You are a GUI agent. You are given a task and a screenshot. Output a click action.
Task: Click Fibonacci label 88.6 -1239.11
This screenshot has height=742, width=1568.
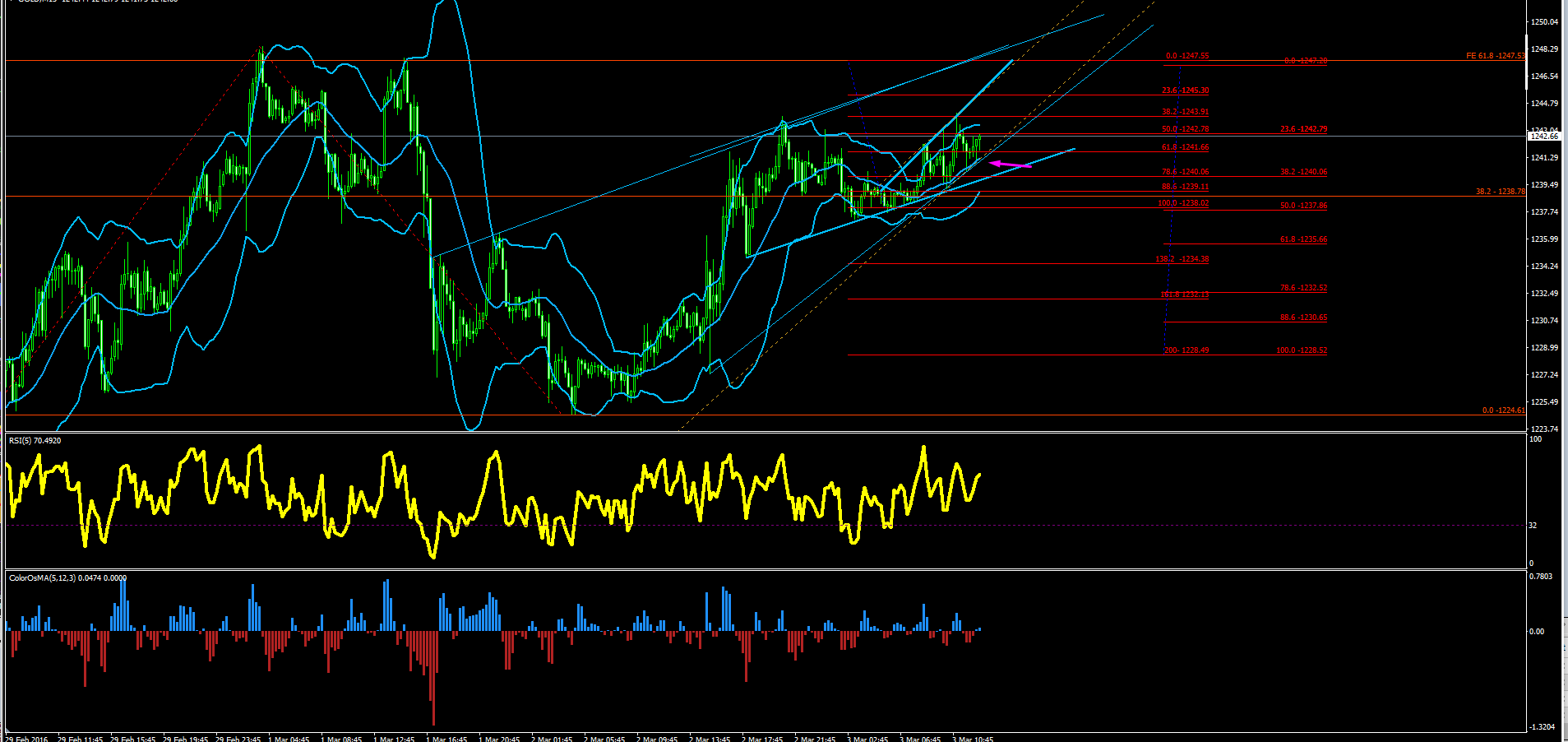[1185, 187]
